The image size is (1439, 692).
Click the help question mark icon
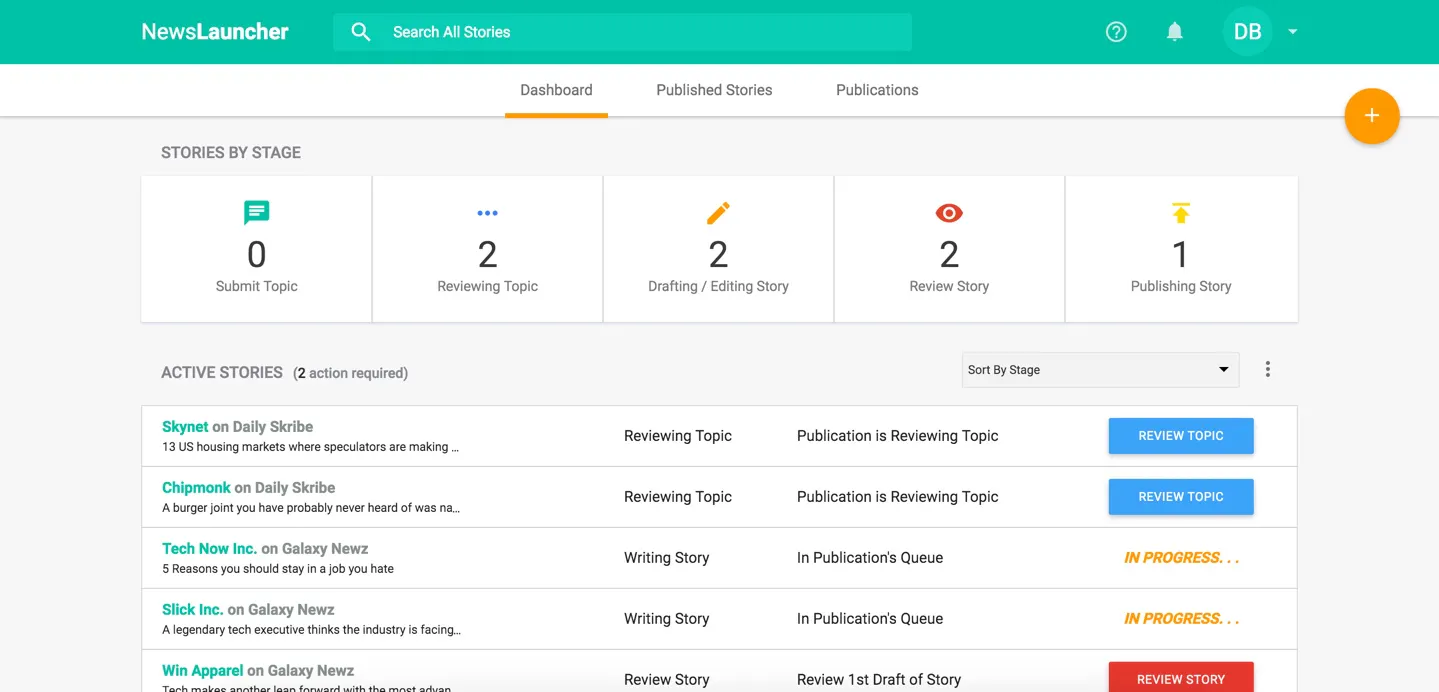pyautogui.click(x=1116, y=32)
